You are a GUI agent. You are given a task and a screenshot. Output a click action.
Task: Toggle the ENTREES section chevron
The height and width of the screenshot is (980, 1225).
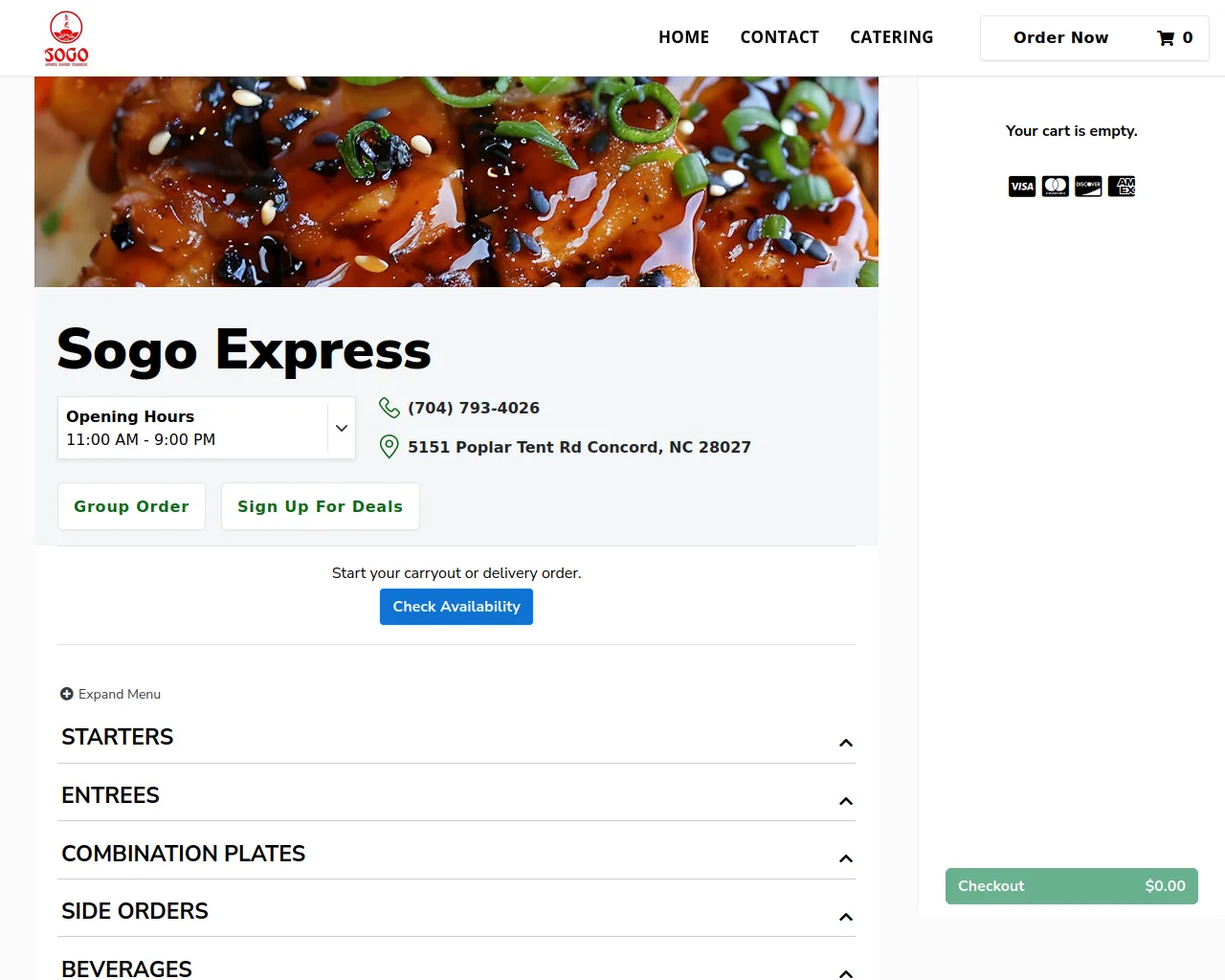point(846,802)
